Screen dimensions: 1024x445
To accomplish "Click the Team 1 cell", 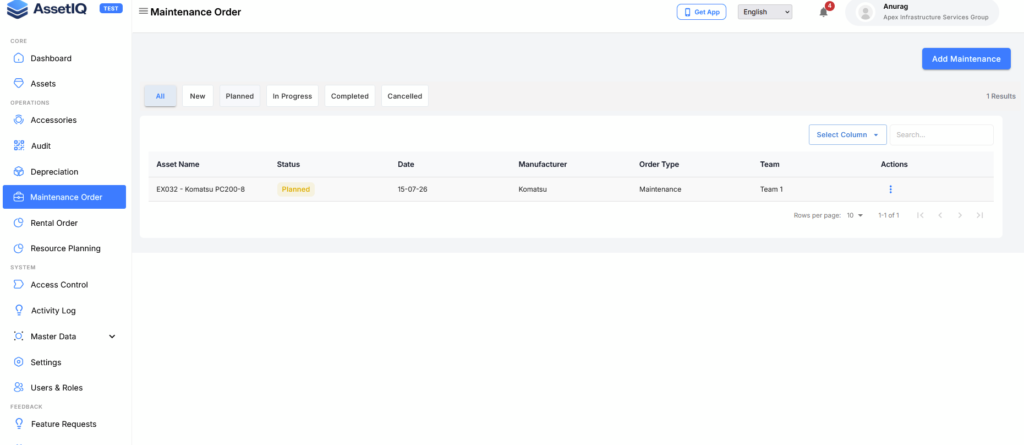I will tap(771, 190).
